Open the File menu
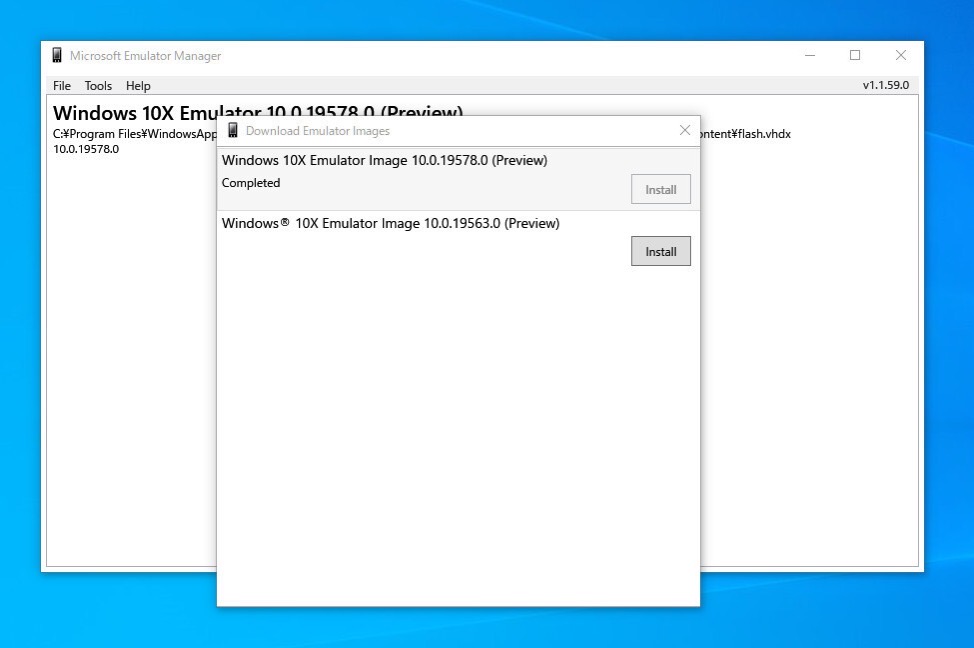The image size is (974, 648). pos(61,86)
